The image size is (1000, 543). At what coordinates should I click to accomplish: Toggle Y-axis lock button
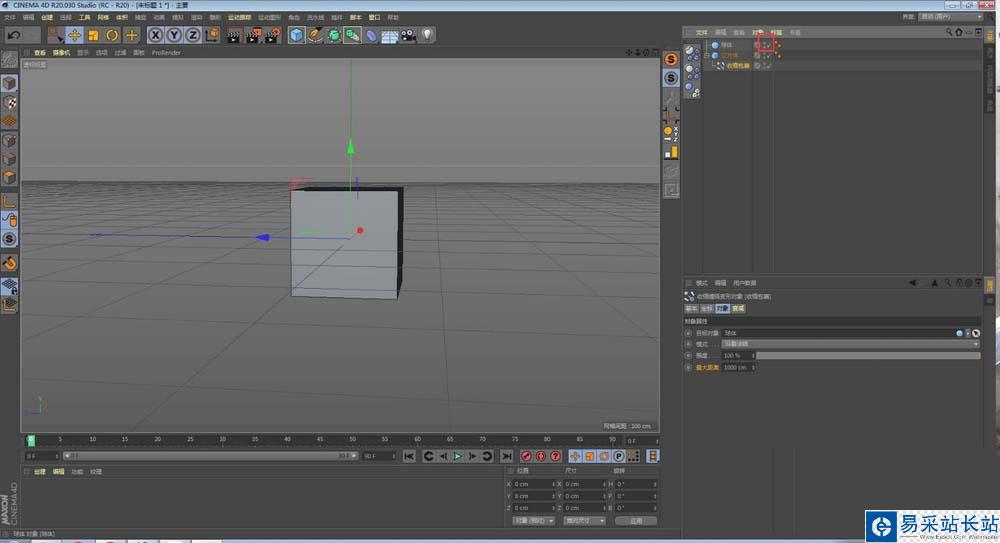[174, 35]
